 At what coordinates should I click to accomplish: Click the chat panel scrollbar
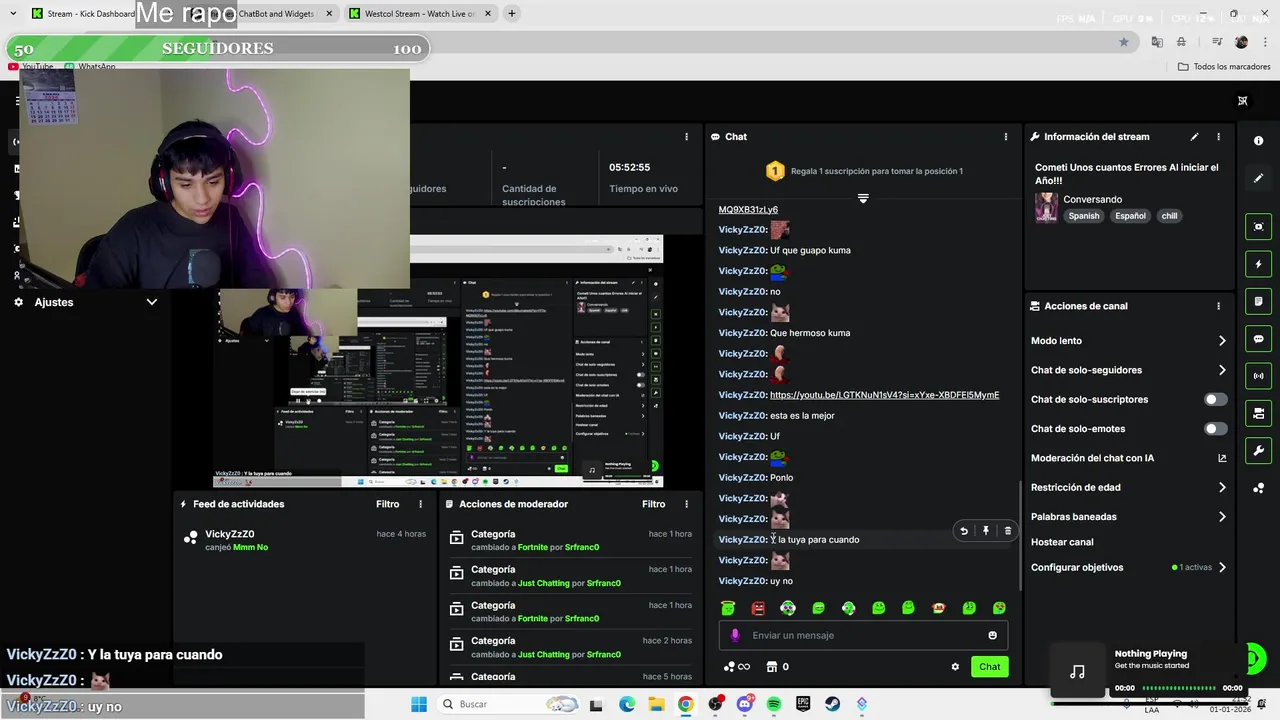[x=1020, y=535]
